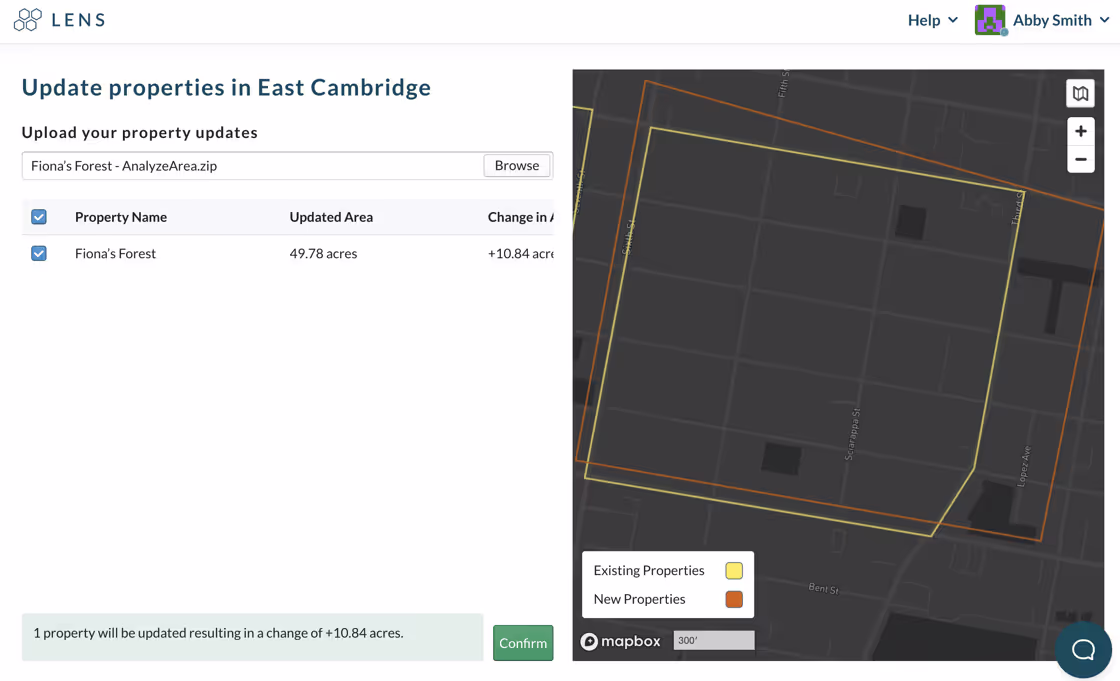The height and width of the screenshot is (681, 1120).
Task: Click the Lens hexagon logo
Action: (x=28, y=19)
